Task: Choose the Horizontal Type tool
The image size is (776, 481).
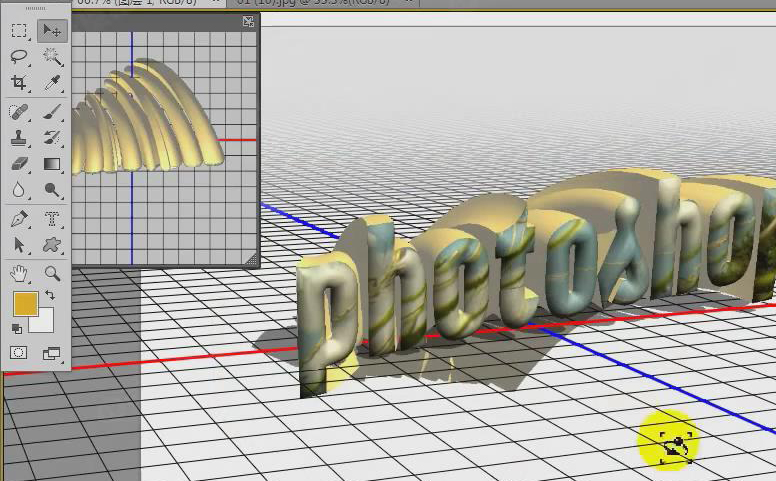Action: pos(52,219)
